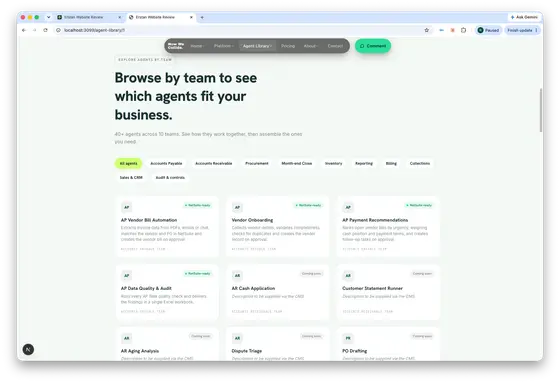The height and width of the screenshot is (383, 560).
Task: Click the Ask Gemini button
Action: point(524,17)
